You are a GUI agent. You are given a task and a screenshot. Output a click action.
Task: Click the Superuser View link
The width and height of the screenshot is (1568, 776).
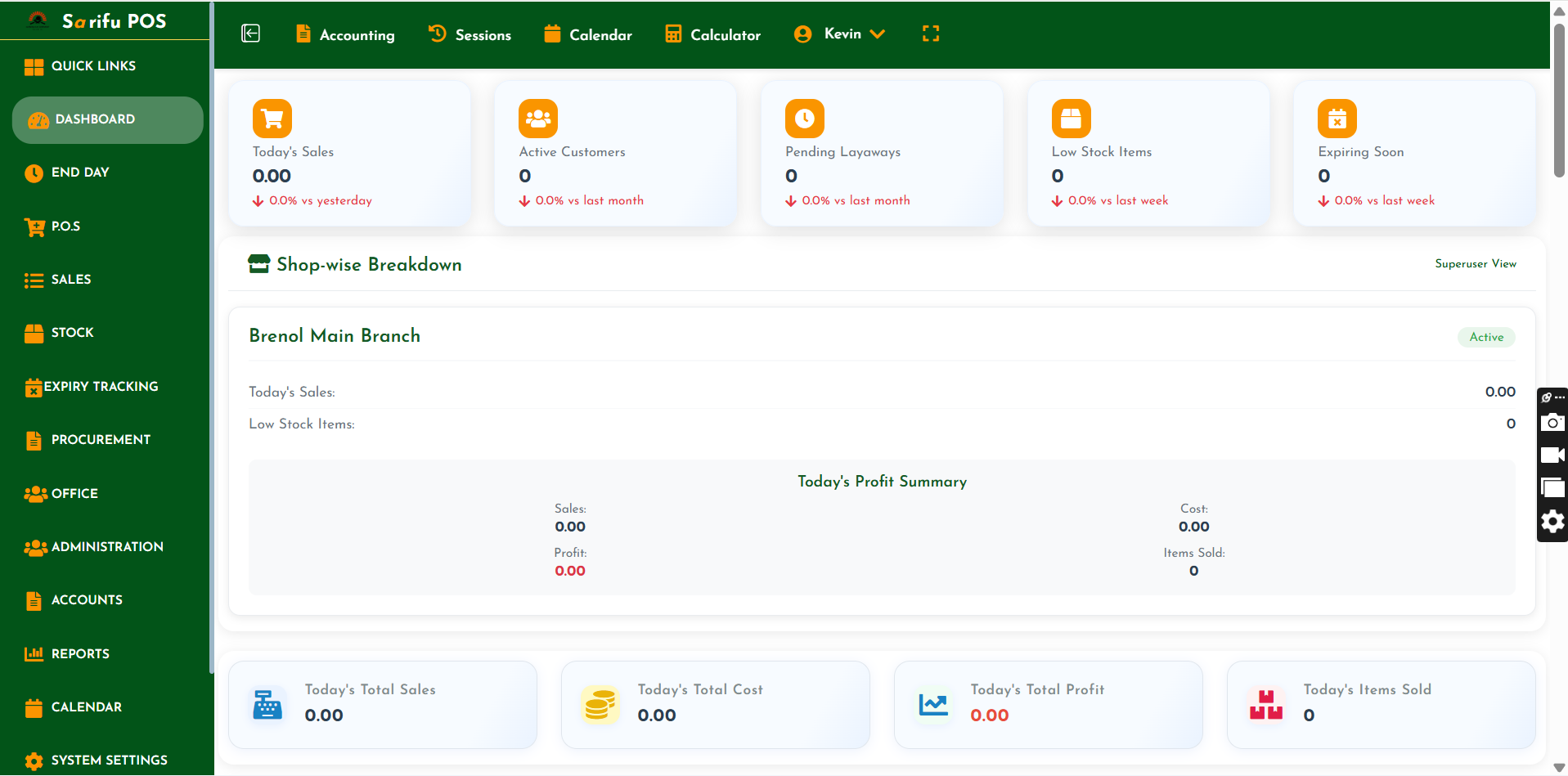tap(1475, 264)
